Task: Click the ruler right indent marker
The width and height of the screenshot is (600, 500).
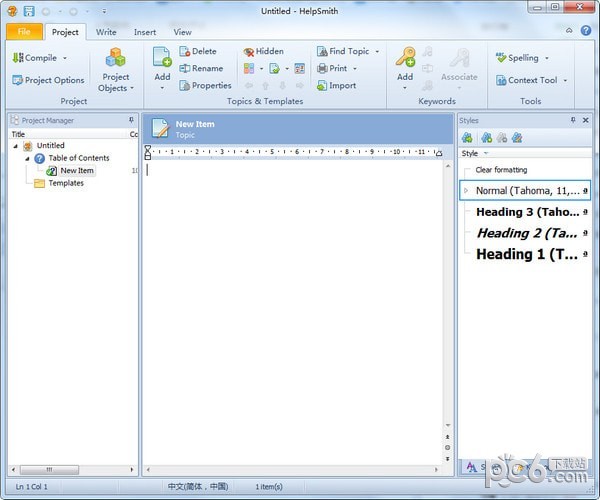Action: pos(439,154)
